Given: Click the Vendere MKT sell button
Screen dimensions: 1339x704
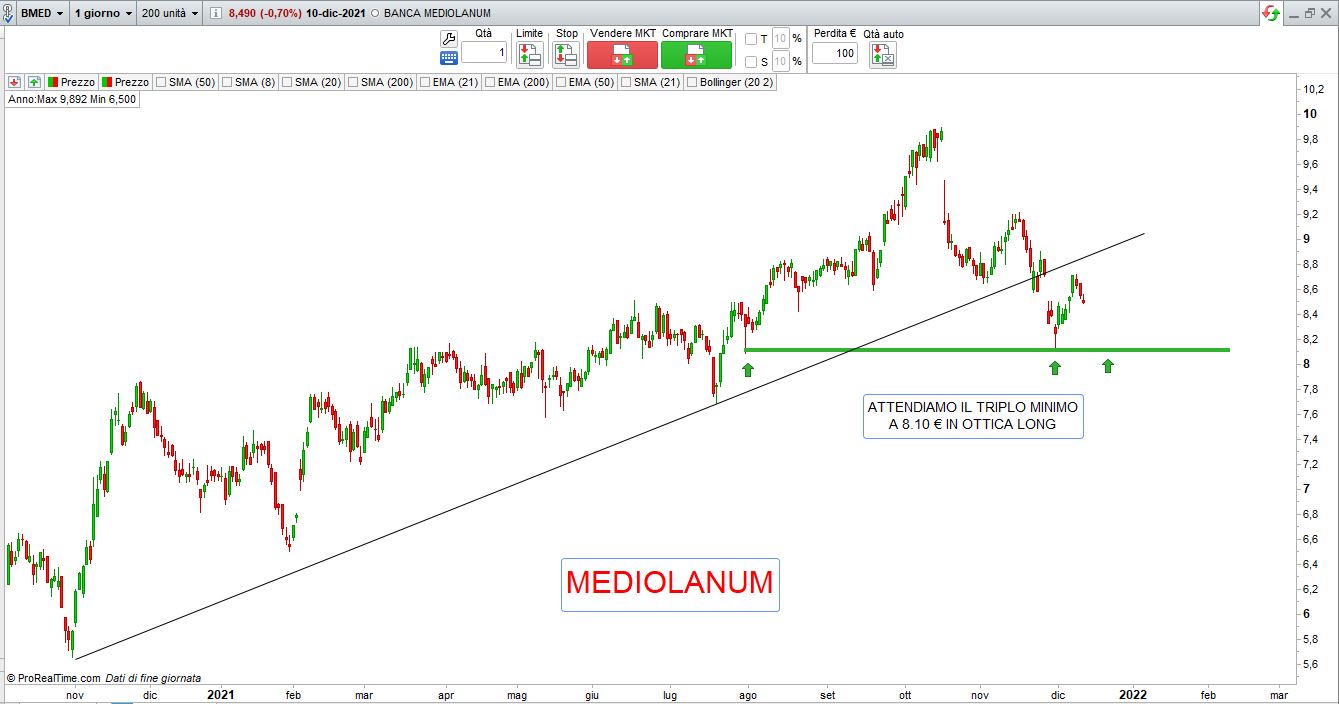Looking at the screenshot, I should click(x=622, y=55).
